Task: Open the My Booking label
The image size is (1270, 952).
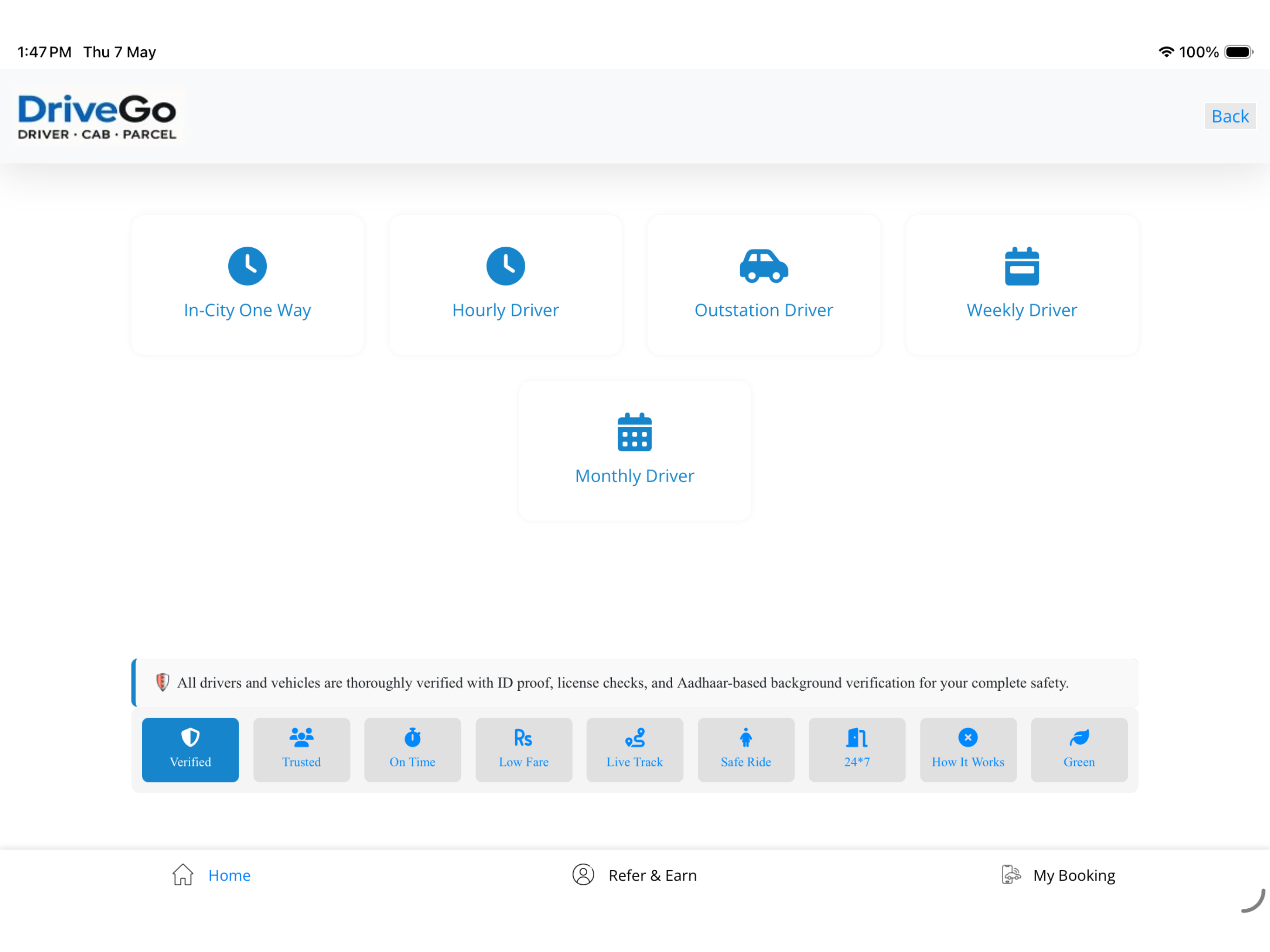Action: pos(1074,876)
